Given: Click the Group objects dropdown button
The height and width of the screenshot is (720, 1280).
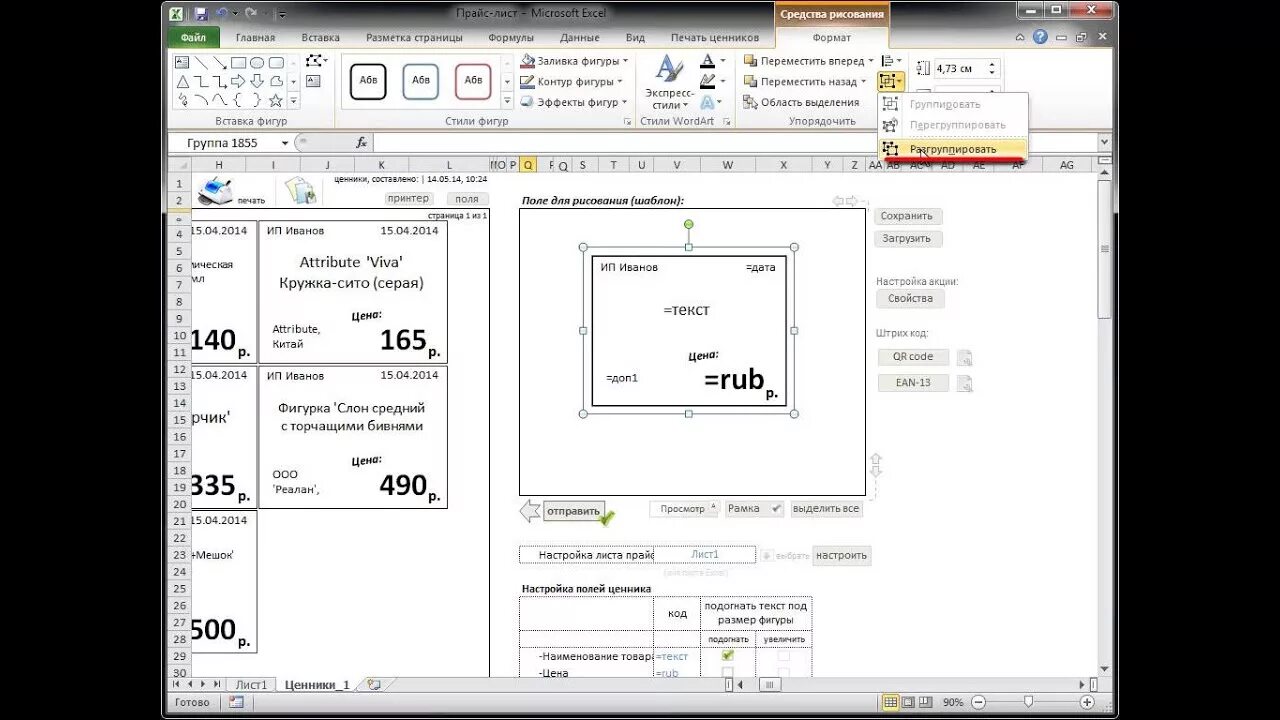Looking at the screenshot, I should tap(891, 81).
